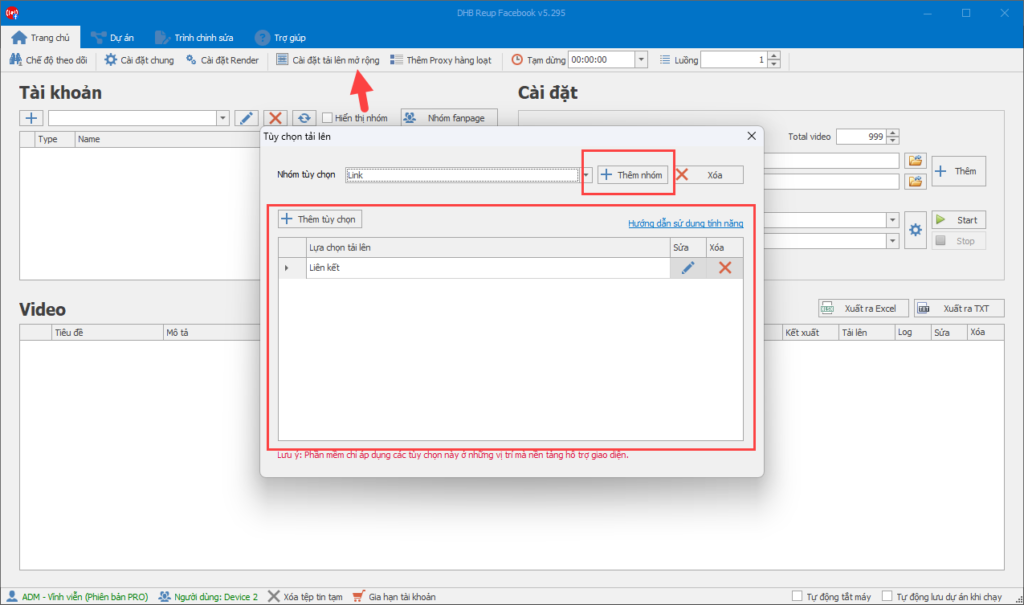The width and height of the screenshot is (1024, 605).
Task: Expand the Nhóm tùy chọn dropdown
Action: [587, 175]
